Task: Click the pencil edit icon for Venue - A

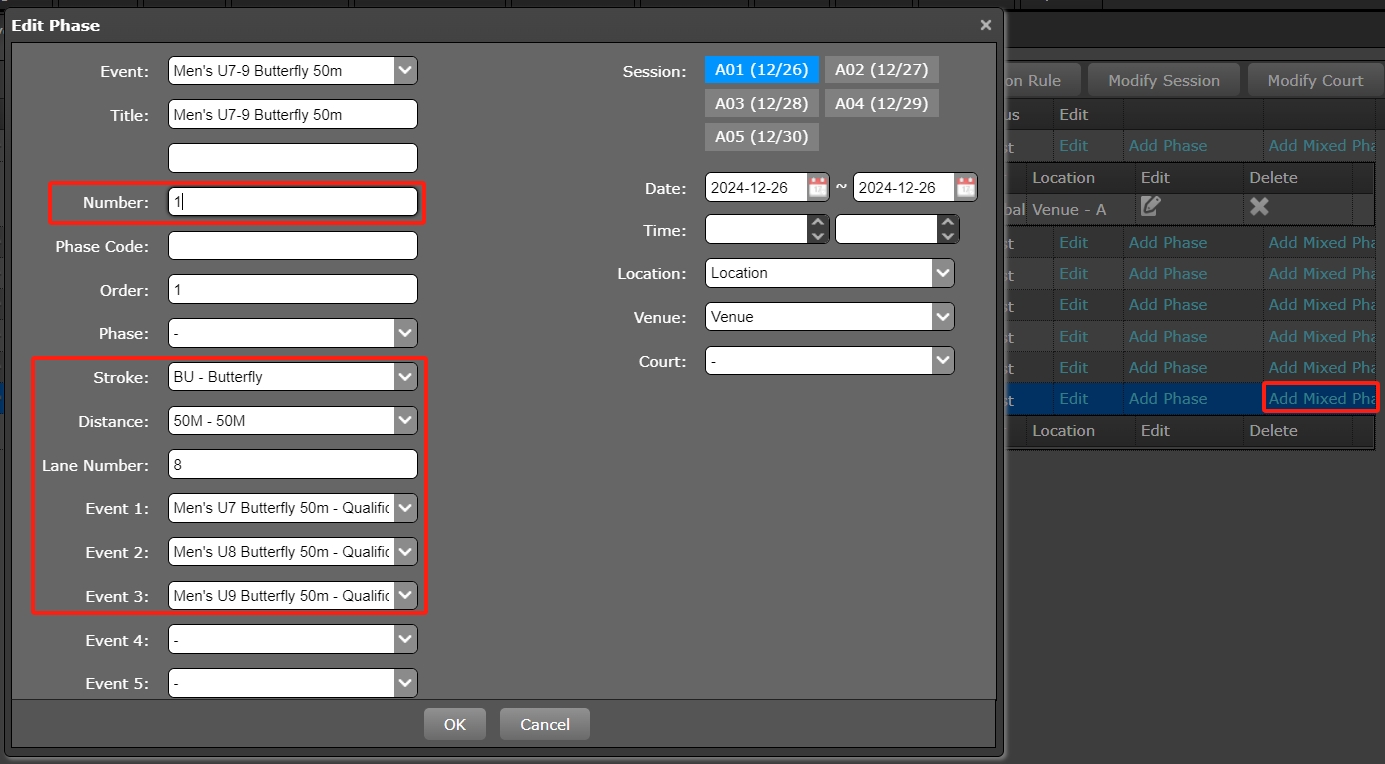Action: (1150, 207)
